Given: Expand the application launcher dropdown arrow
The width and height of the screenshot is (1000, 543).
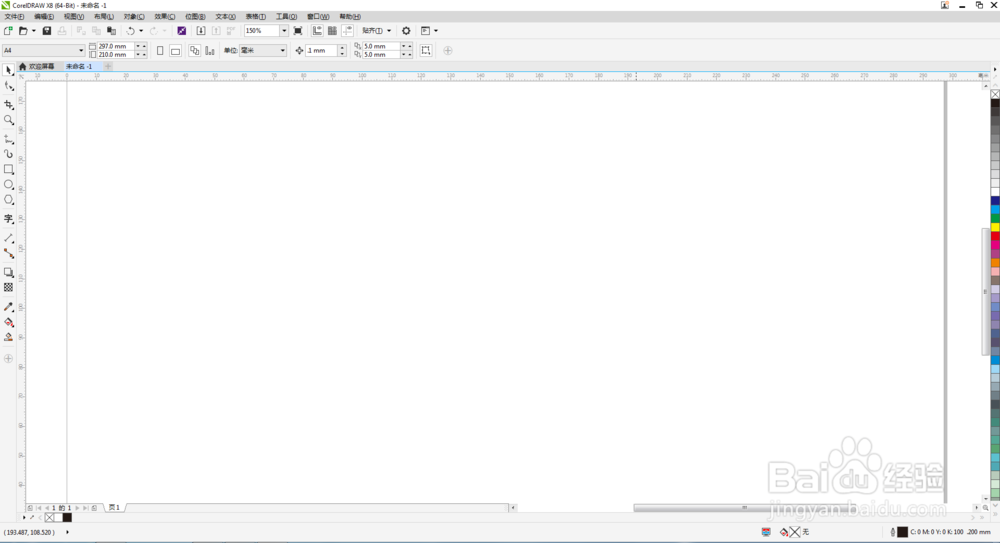Looking at the screenshot, I should click(436, 31).
